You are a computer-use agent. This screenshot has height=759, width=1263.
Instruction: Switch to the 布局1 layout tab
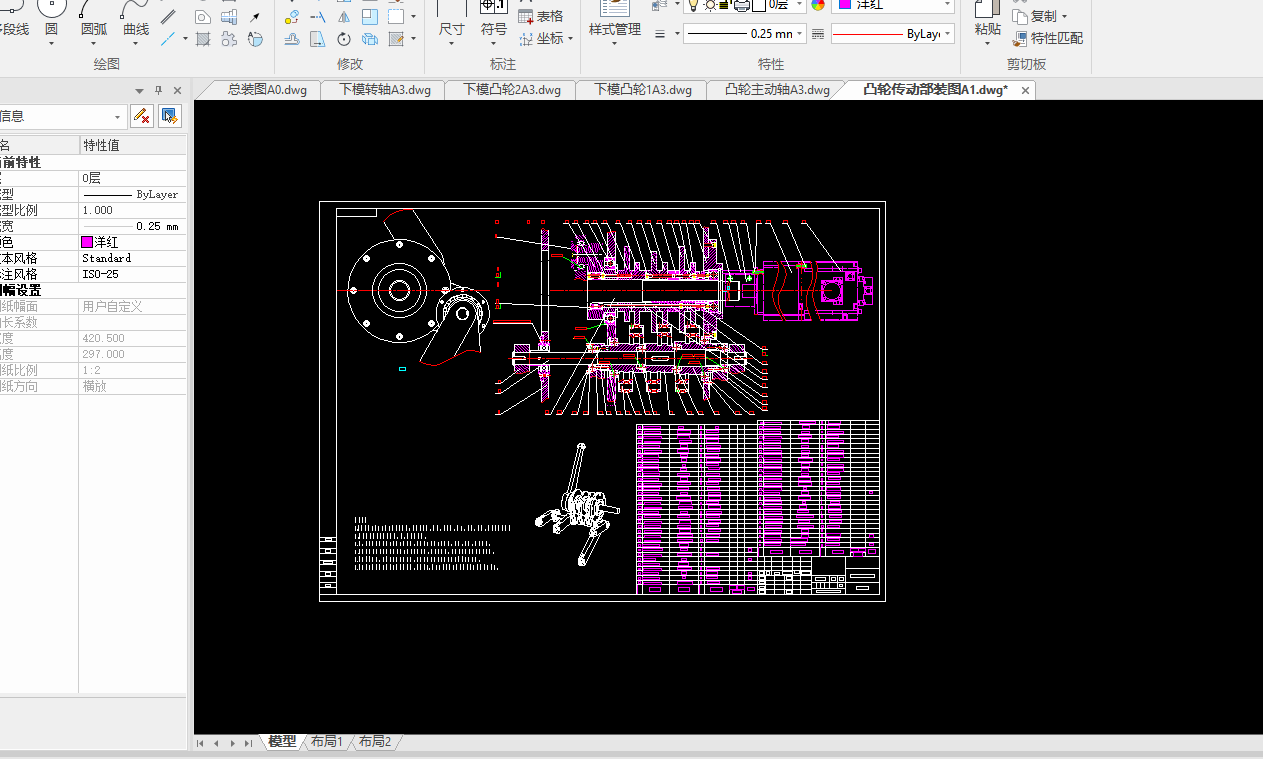(x=327, y=741)
